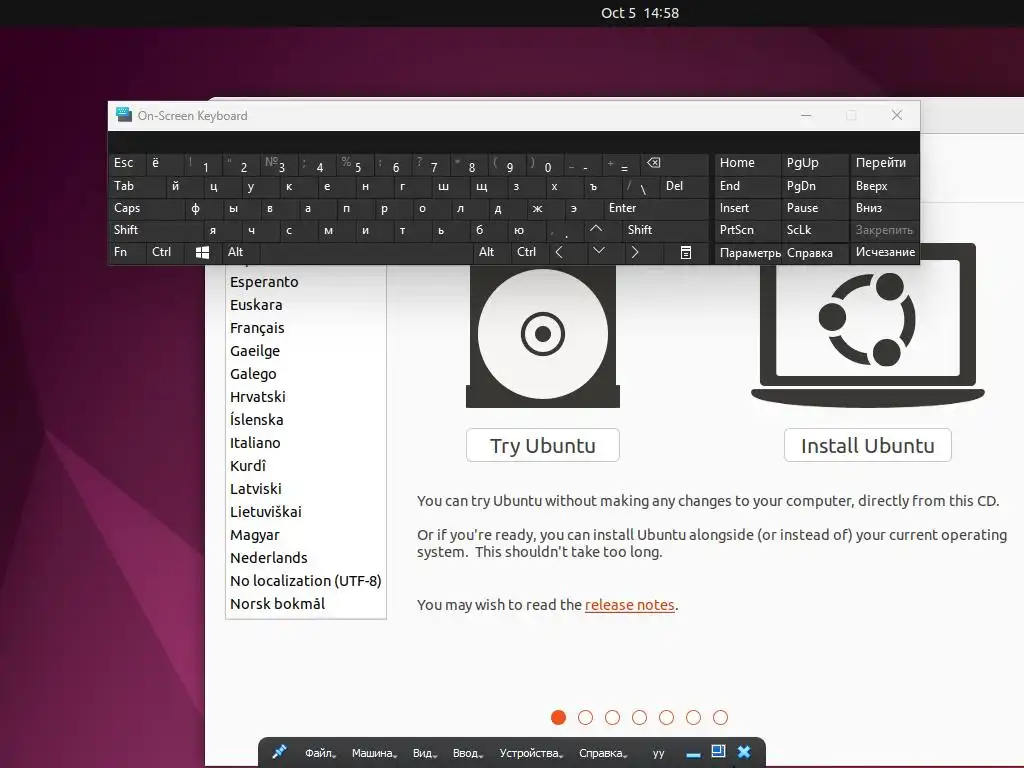Screen dimensions: 1024x768
Task: Click the VirtualBox toolbar restore window icon
Action: coord(718,751)
